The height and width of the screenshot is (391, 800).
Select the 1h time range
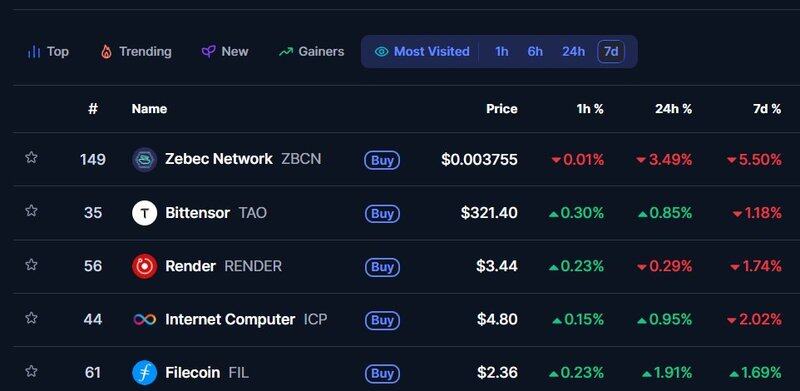502,52
